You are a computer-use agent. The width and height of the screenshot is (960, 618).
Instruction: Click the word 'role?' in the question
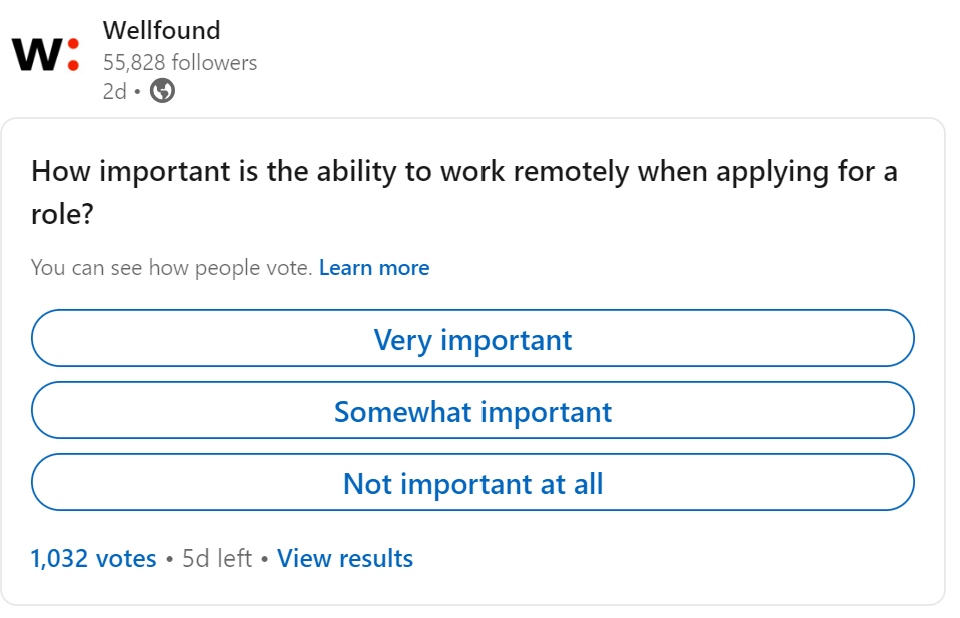(x=62, y=214)
